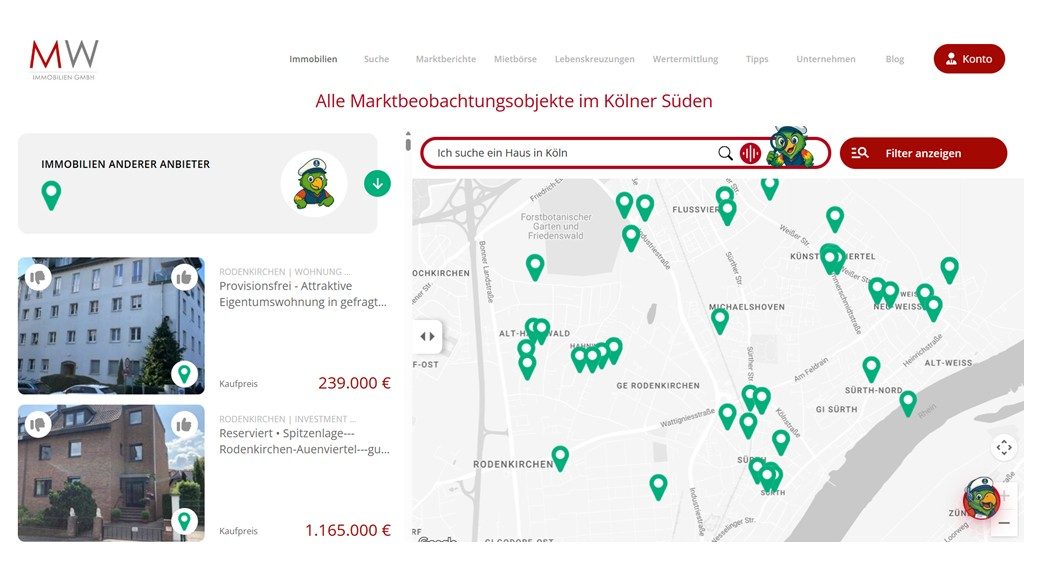1044x587 pixels.
Task: Open 'Reserviert • Spitzenlage' listing title
Action: (304, 441)
